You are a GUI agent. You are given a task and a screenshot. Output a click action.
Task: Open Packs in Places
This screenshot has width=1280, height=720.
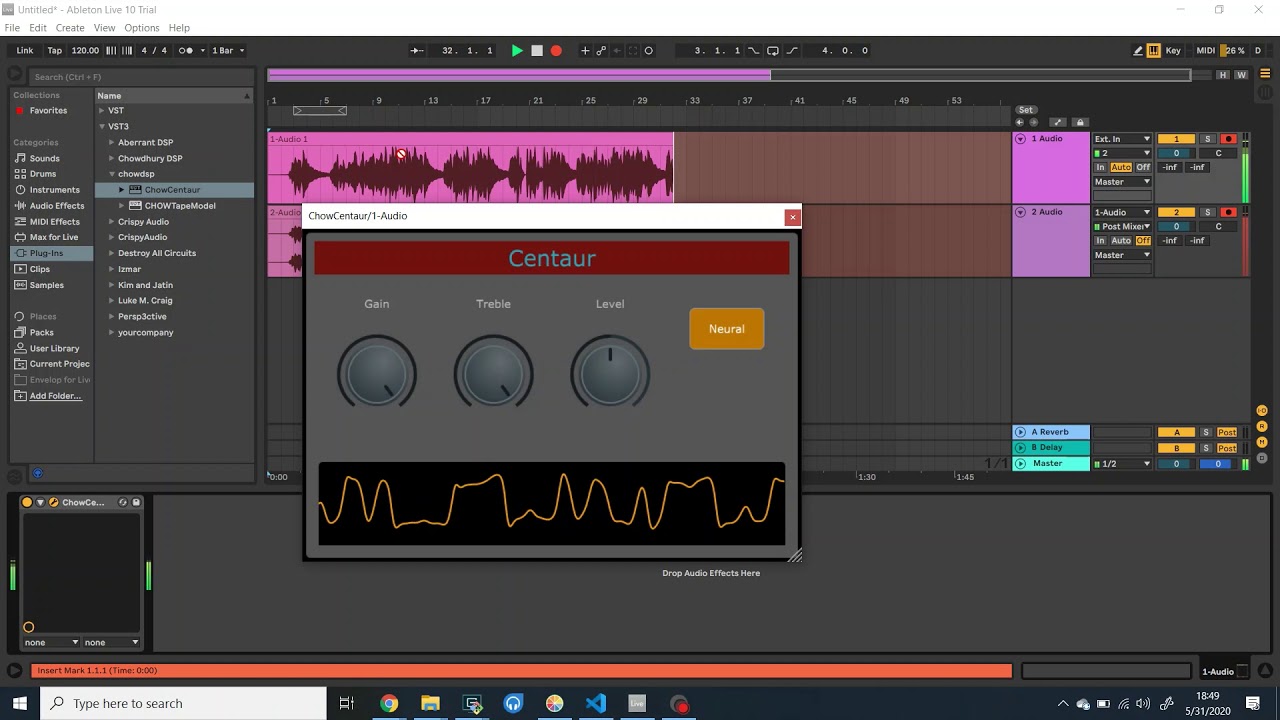pyautogui.click(x=41, y=332)
